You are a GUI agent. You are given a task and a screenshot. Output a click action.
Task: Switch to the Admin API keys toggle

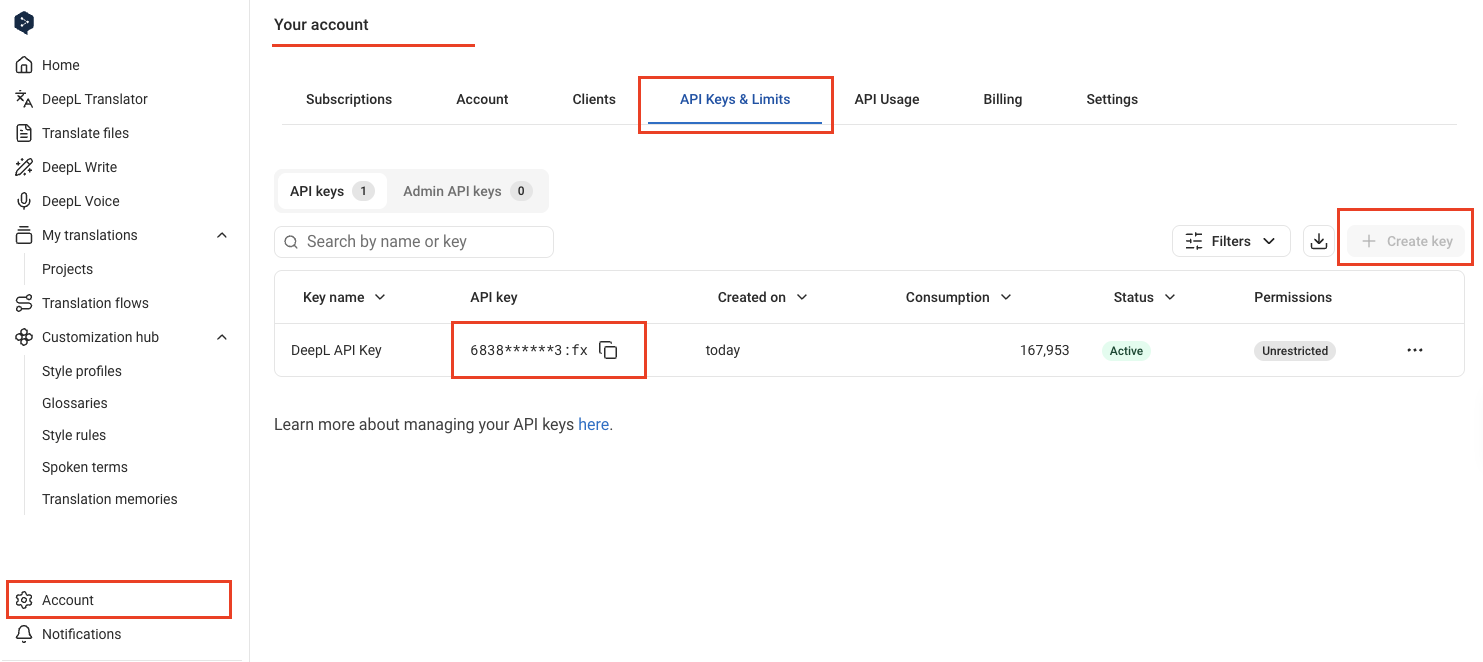pyautogui.click(x=467, y=191)
